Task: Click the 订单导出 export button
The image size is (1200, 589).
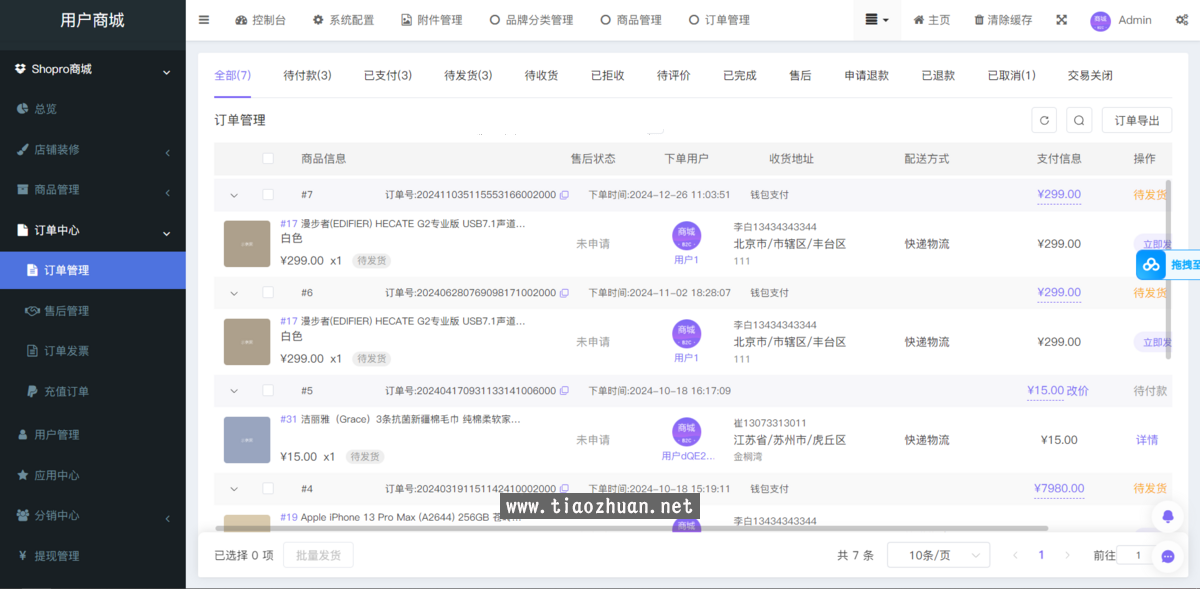Action: pos(1138,119)
